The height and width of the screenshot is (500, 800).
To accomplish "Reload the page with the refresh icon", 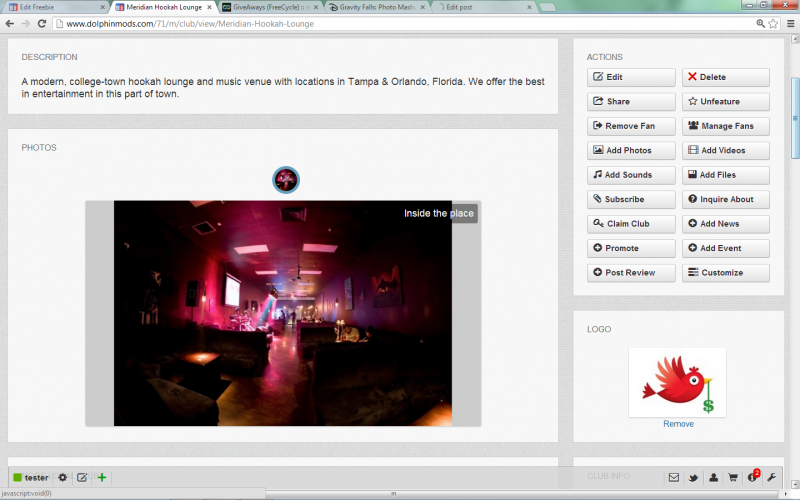I will tap(42, 23).
